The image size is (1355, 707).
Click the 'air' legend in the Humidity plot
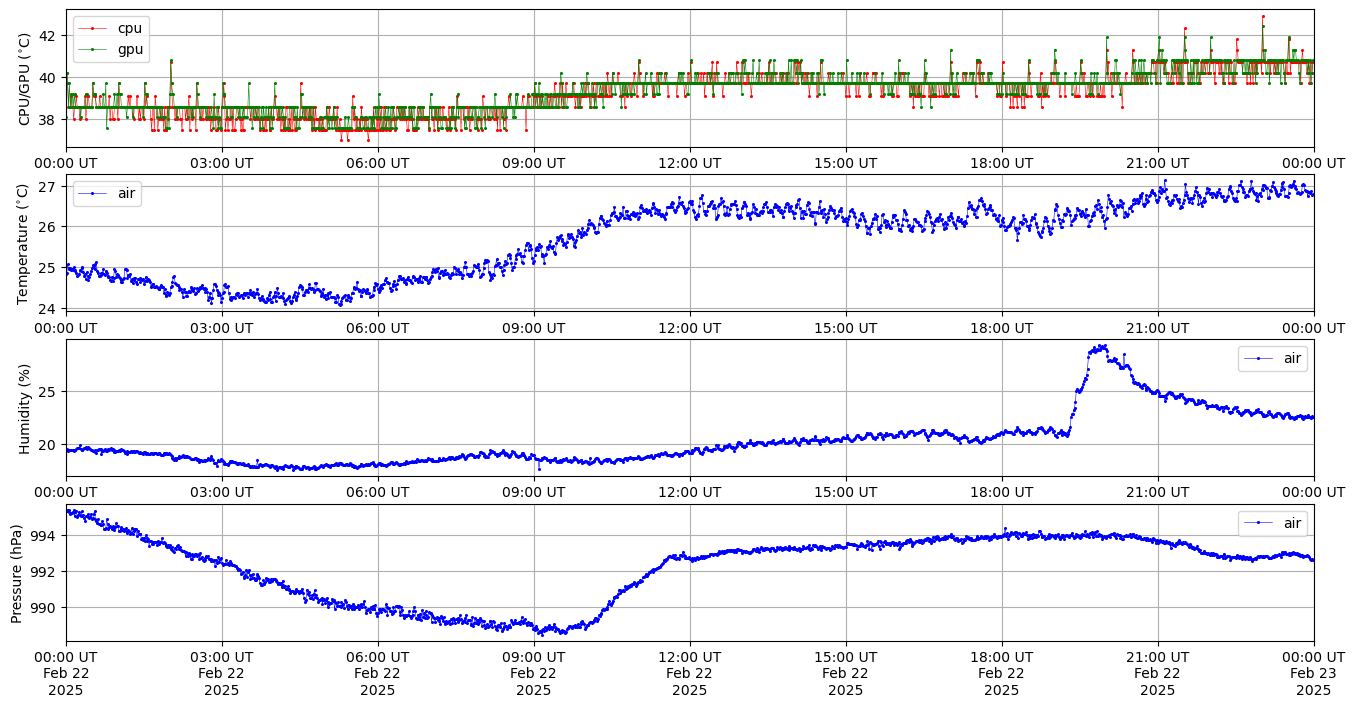tap(1272, 358)
